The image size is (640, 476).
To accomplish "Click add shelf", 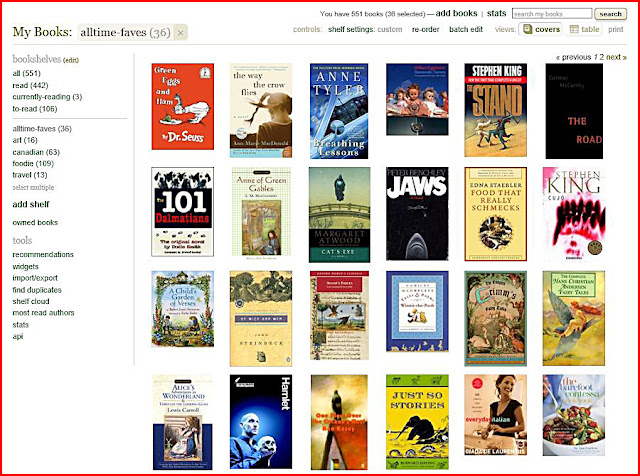I will pyautogui.click(x=31, y=204).
